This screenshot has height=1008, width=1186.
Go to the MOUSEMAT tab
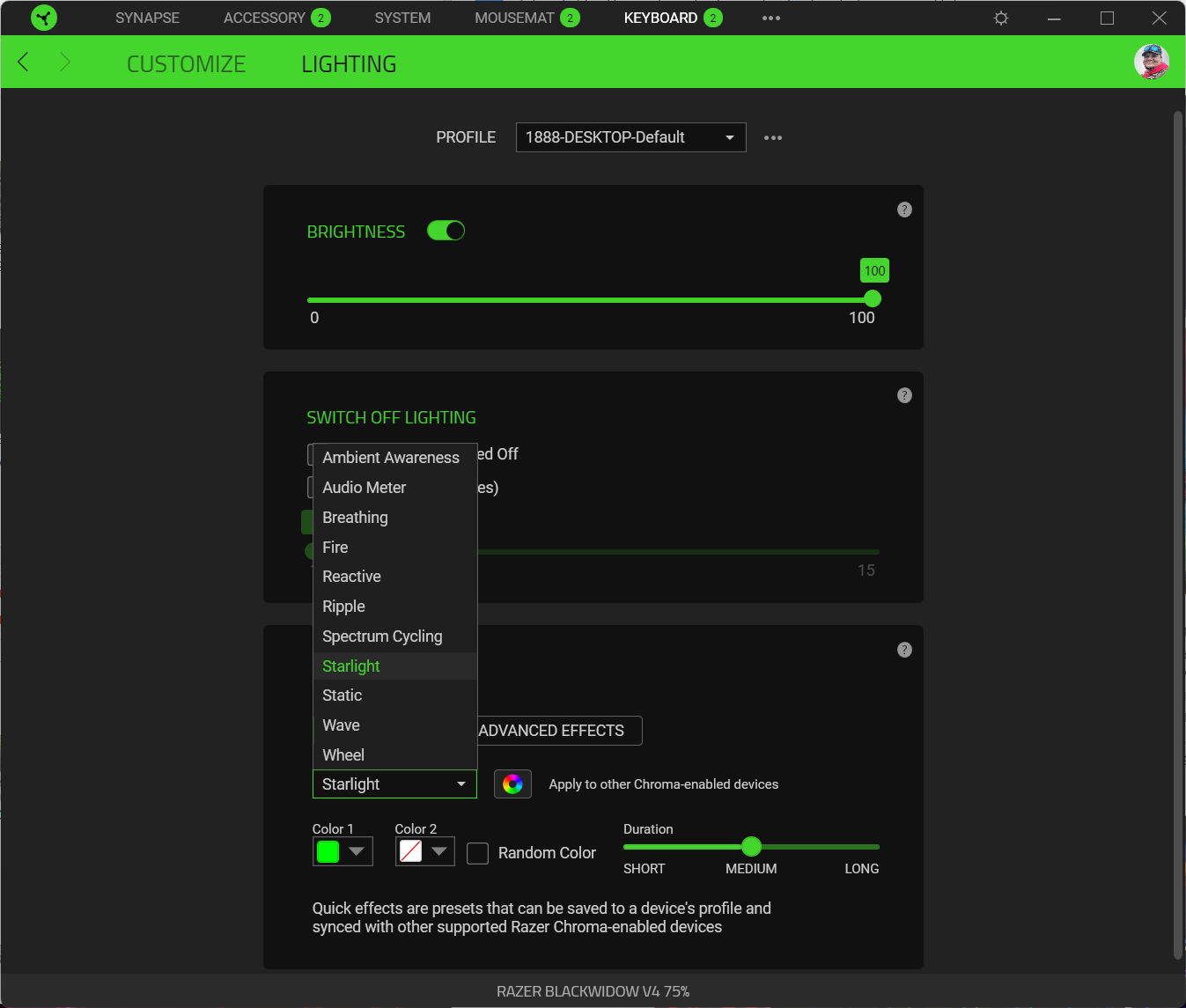(x=527, y=18)
